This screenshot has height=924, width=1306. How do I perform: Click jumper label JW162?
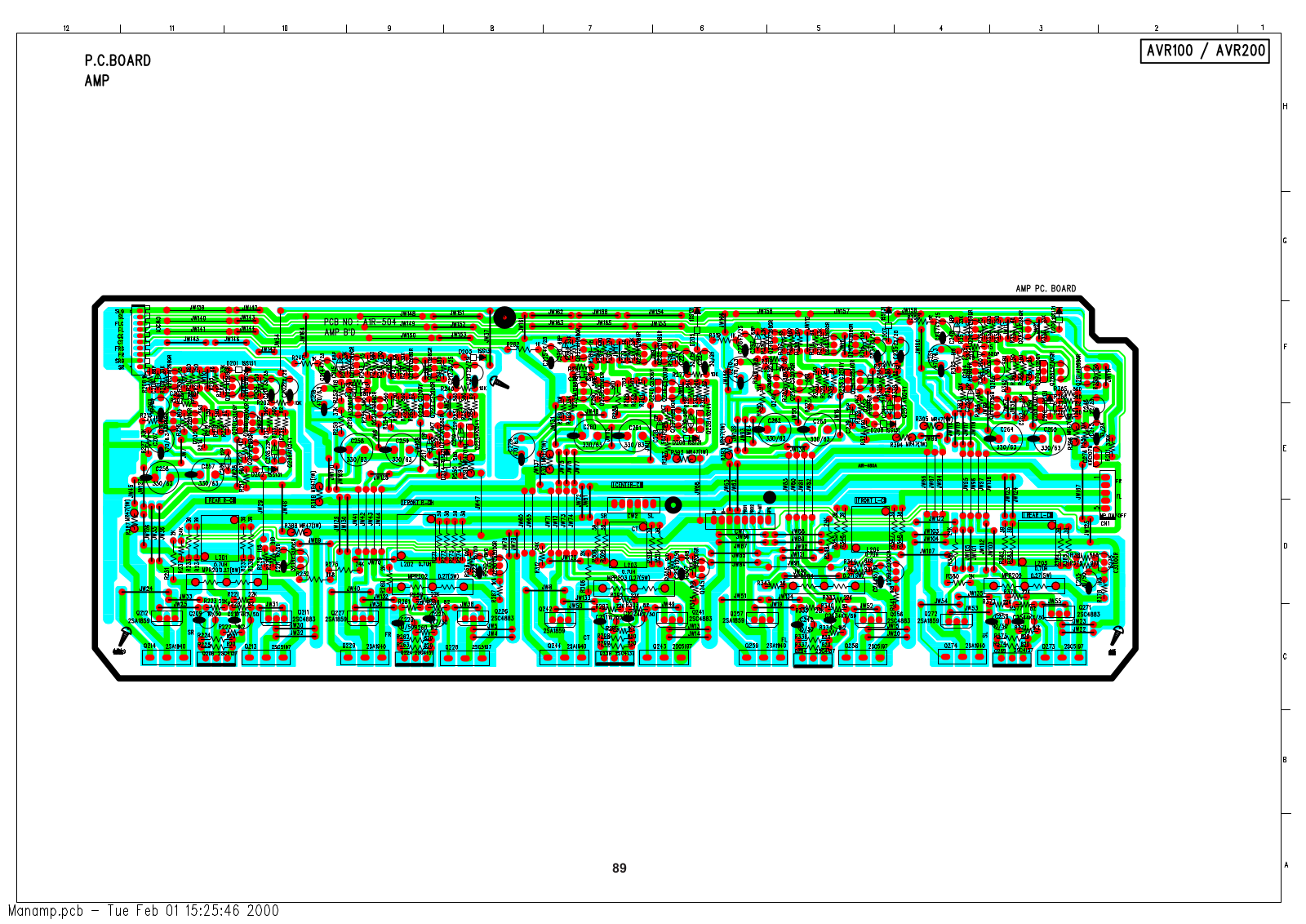[556, 313]
